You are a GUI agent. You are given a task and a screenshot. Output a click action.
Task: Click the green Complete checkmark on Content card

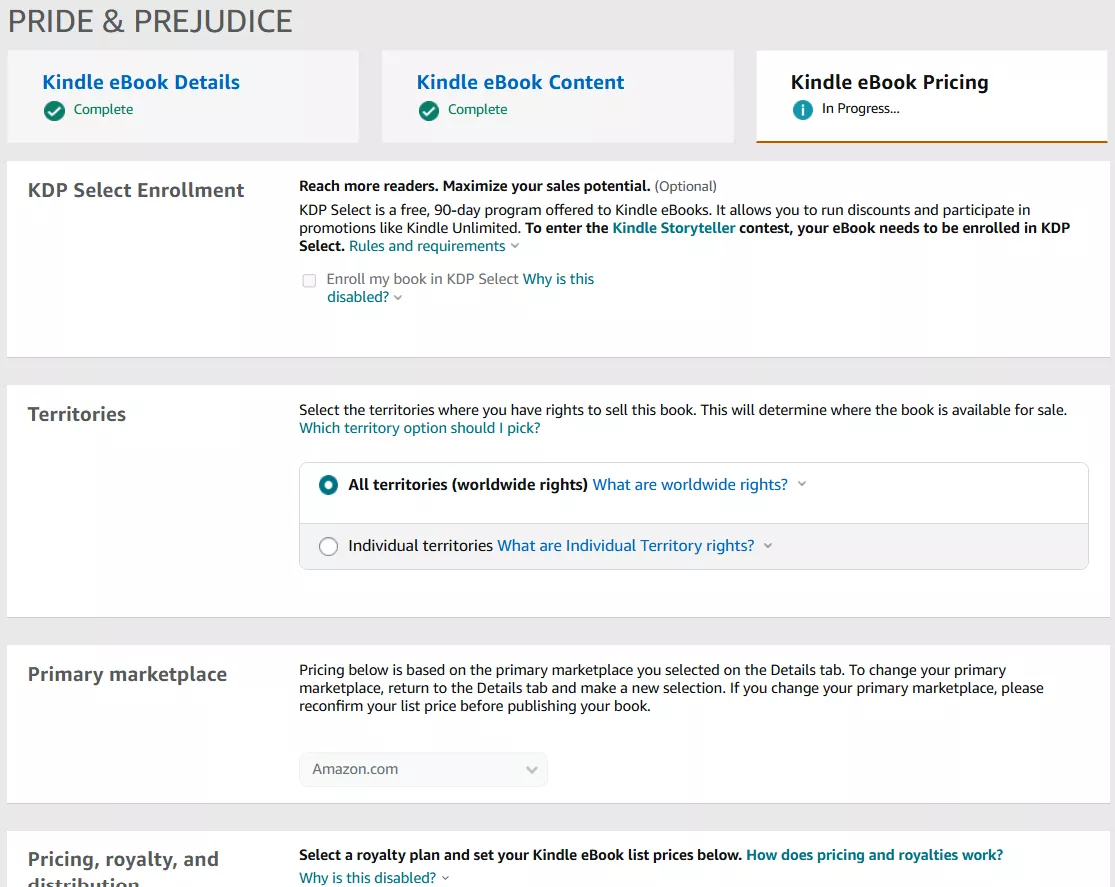(x=429, y=110)
